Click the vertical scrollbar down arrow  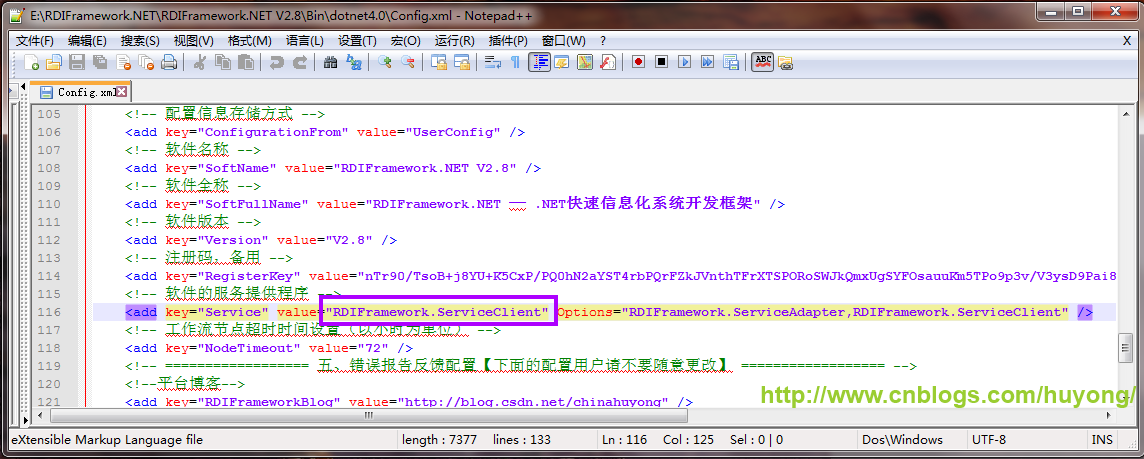click(1125, 400)
